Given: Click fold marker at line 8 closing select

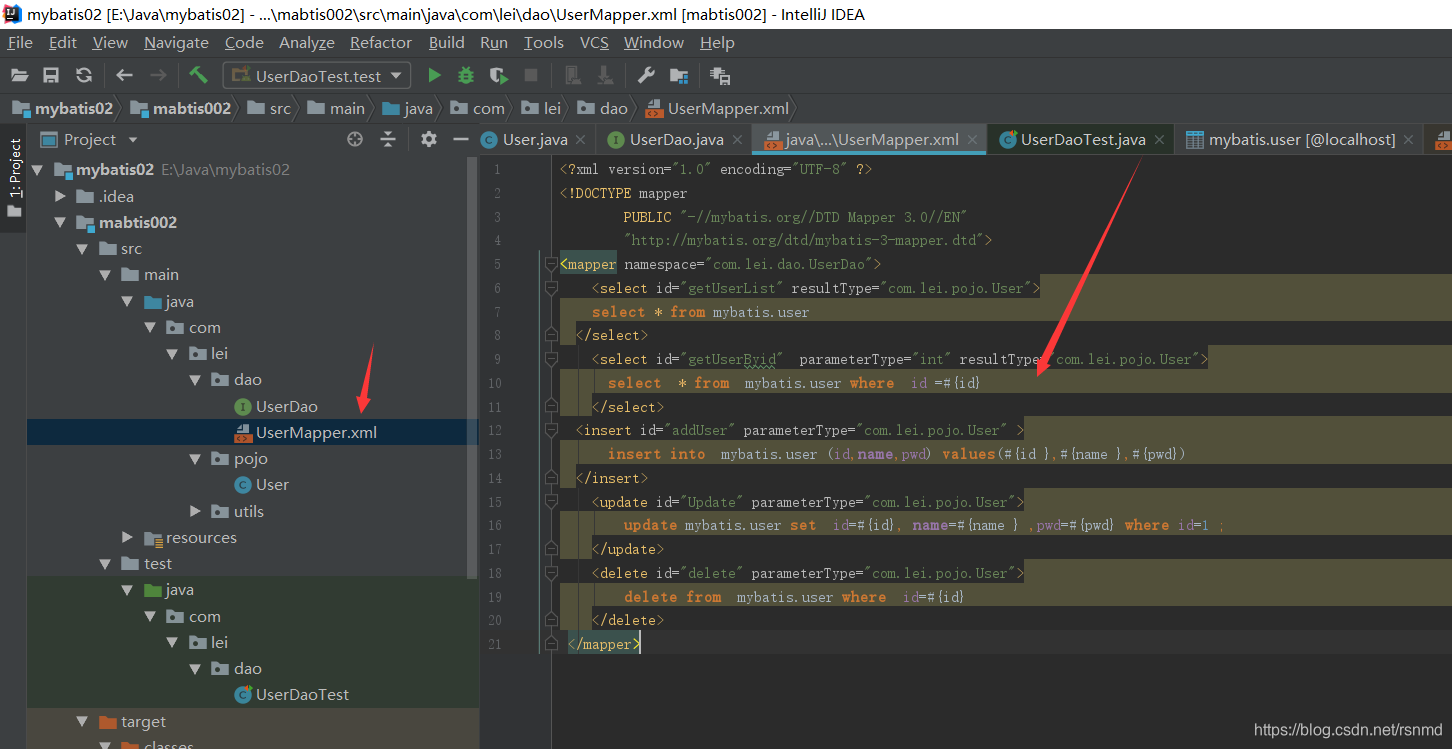Looking at the screenshot, I should (551, 336).
